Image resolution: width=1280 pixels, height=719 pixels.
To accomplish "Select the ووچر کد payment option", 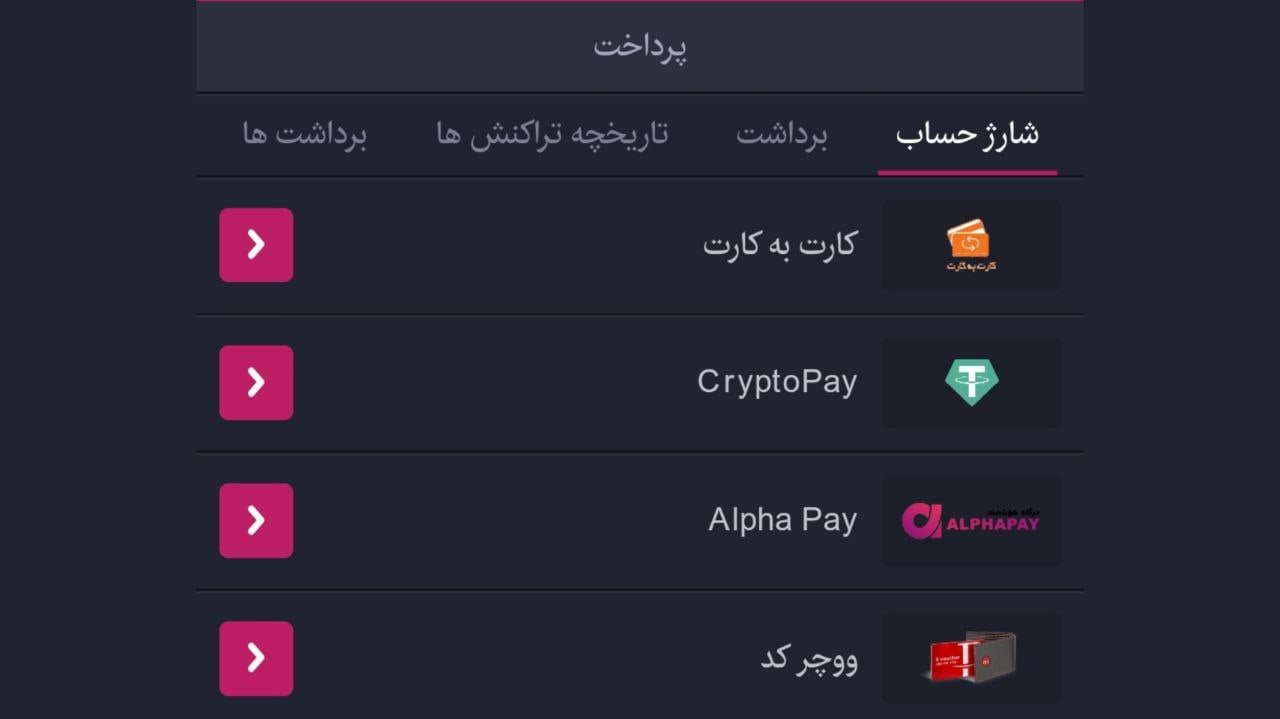I will (x=810, y=658).
